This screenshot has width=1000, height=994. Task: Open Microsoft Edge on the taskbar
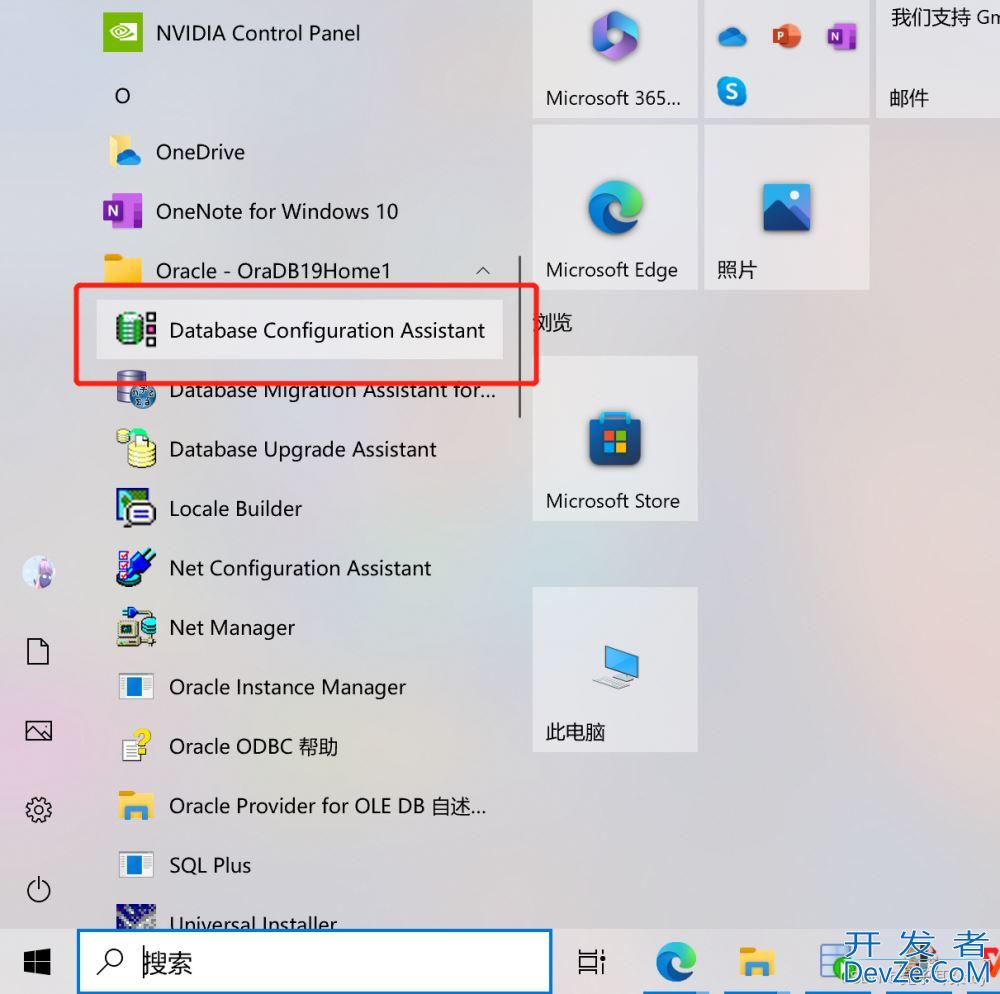pyautogui.click(x=676, y=961)
